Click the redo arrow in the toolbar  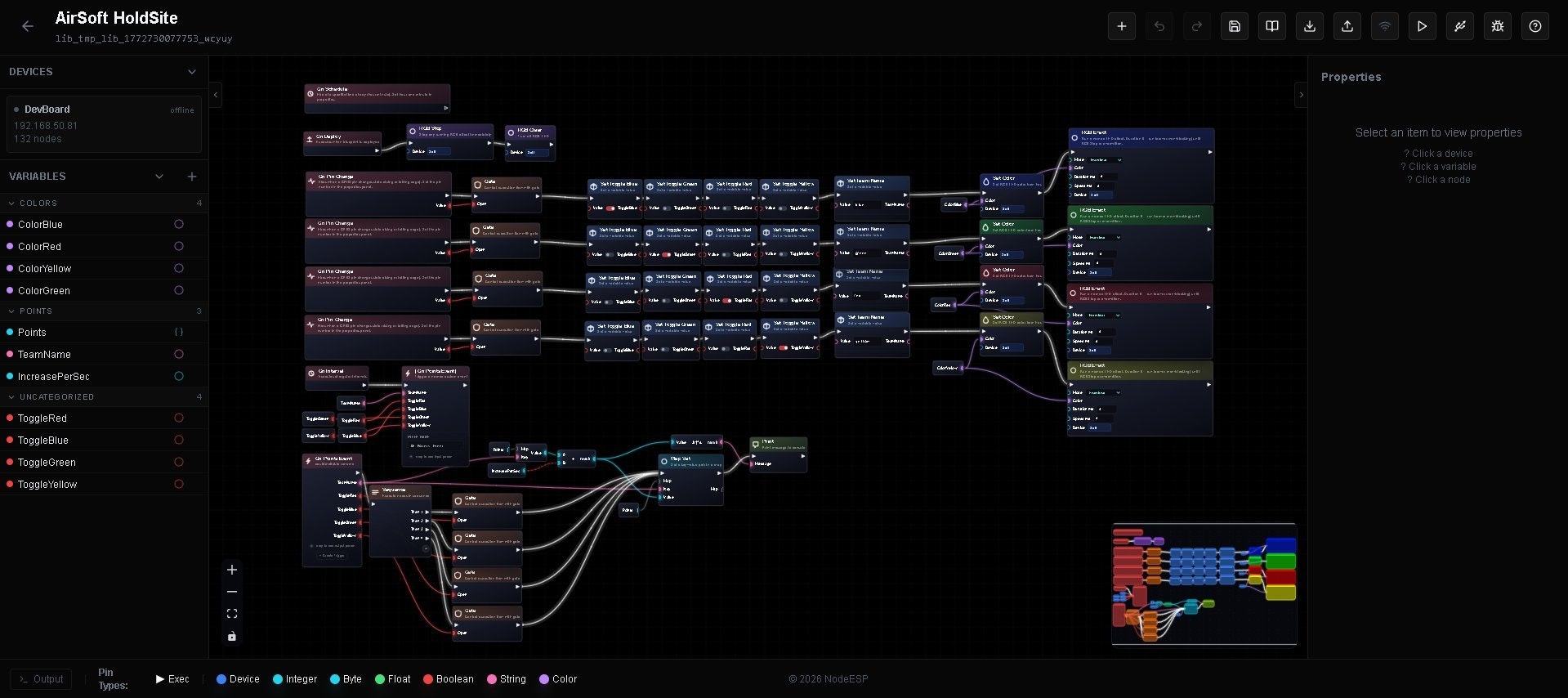[x=1197, y=26]
